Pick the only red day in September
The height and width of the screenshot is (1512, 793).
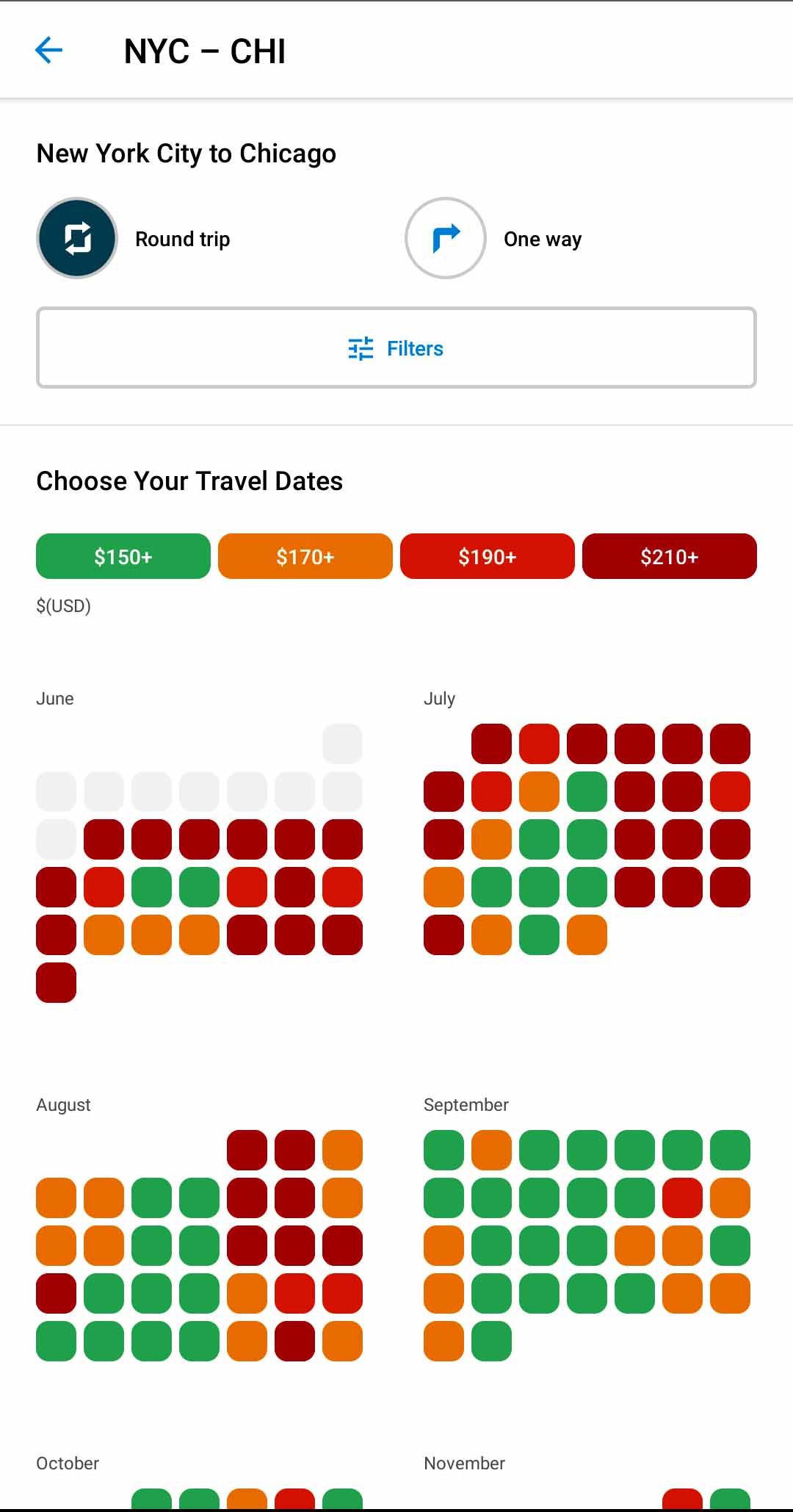coord(682,1198)
